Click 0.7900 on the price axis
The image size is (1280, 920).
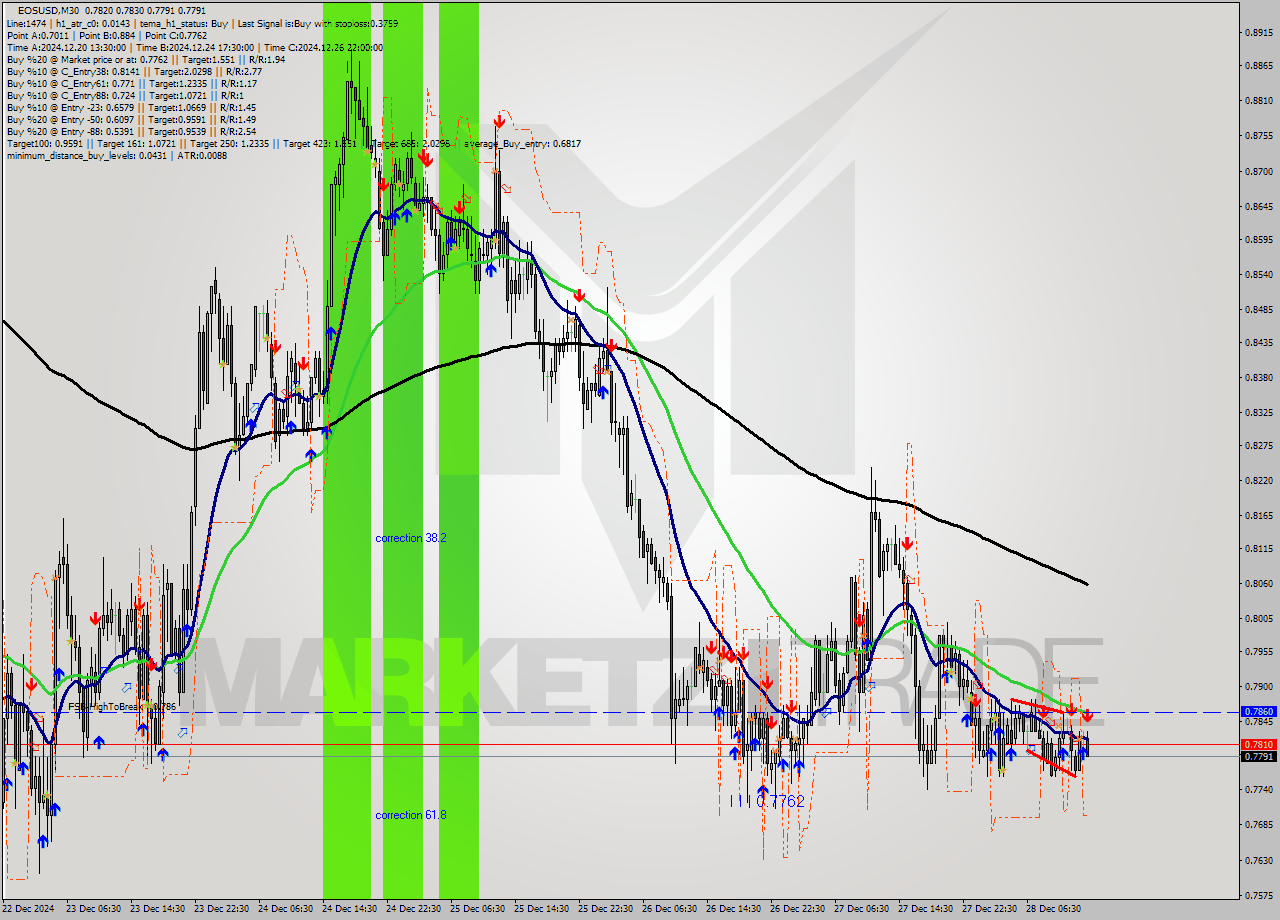[1259, 687]
